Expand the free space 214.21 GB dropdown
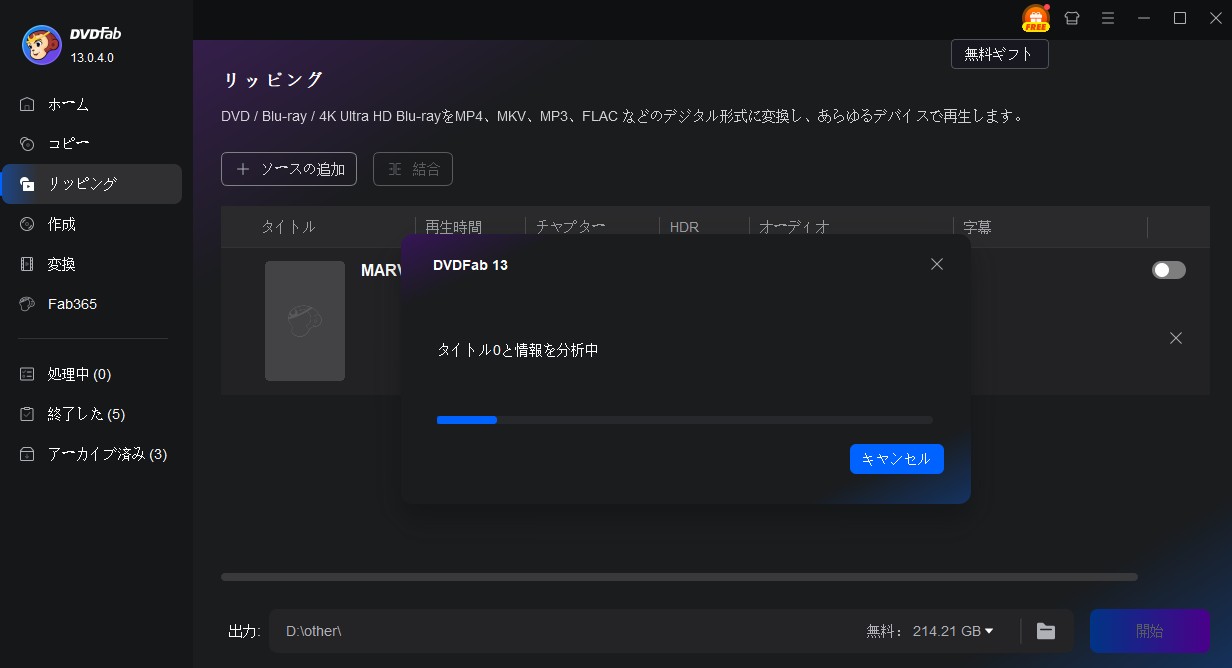This screenshot has height=668, width=1232. (989, 631)
